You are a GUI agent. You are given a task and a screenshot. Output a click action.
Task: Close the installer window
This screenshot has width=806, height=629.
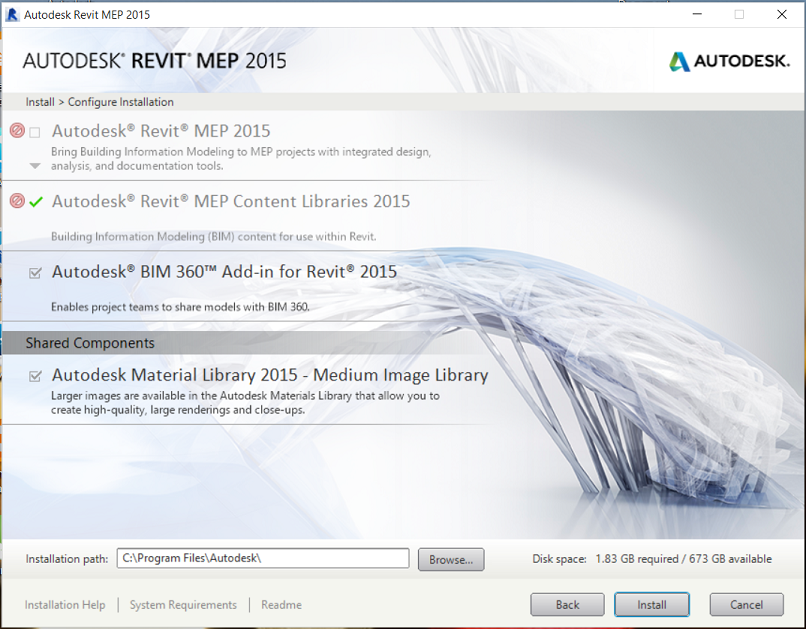(782, 14)
